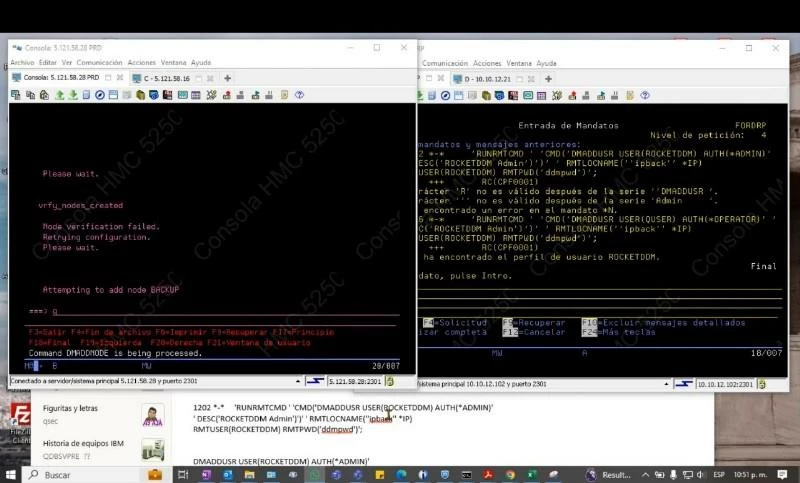The width and height of the screenshot is (800, 483).
Task: Click the paste icon in Consola window toolbar
Action: tap(44, 95)
